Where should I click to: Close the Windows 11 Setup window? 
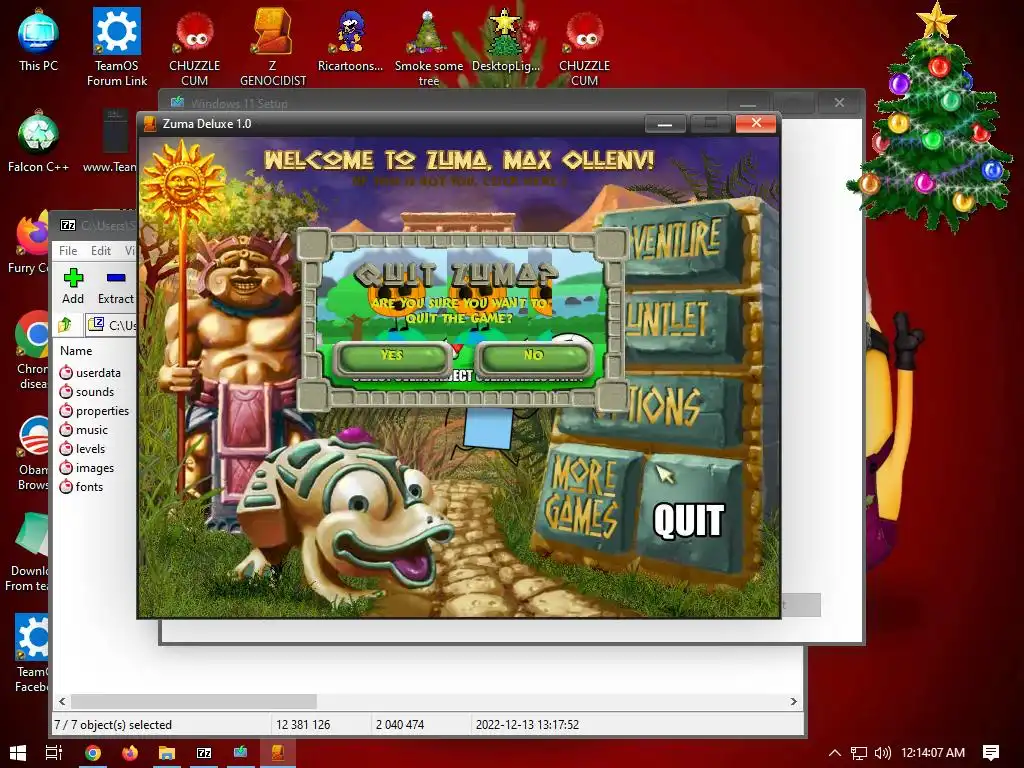click(839, 103)
